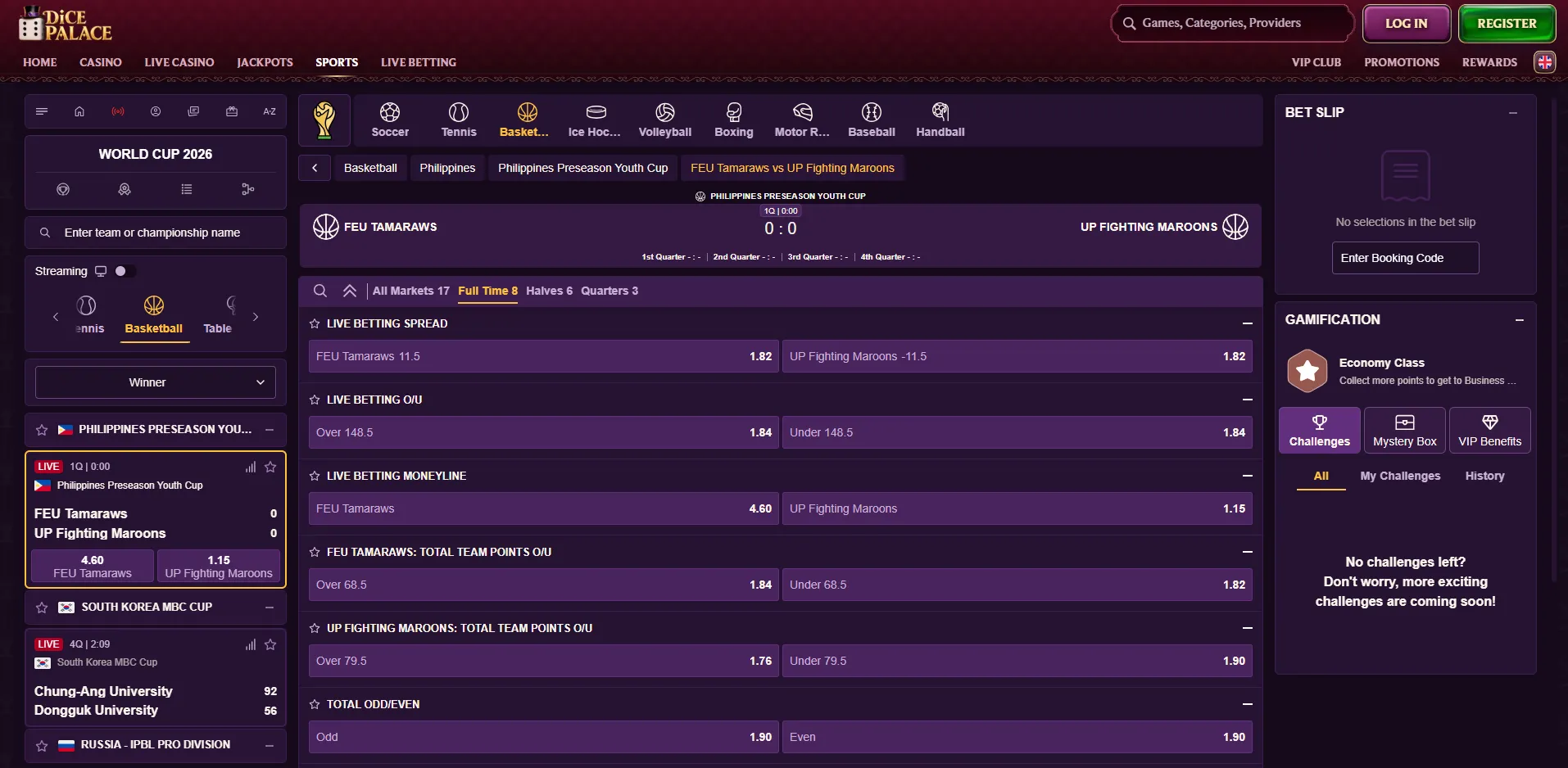Collapse the Gamification panel
This screenshot has width=1568, height=768.
click(1520, 320)
